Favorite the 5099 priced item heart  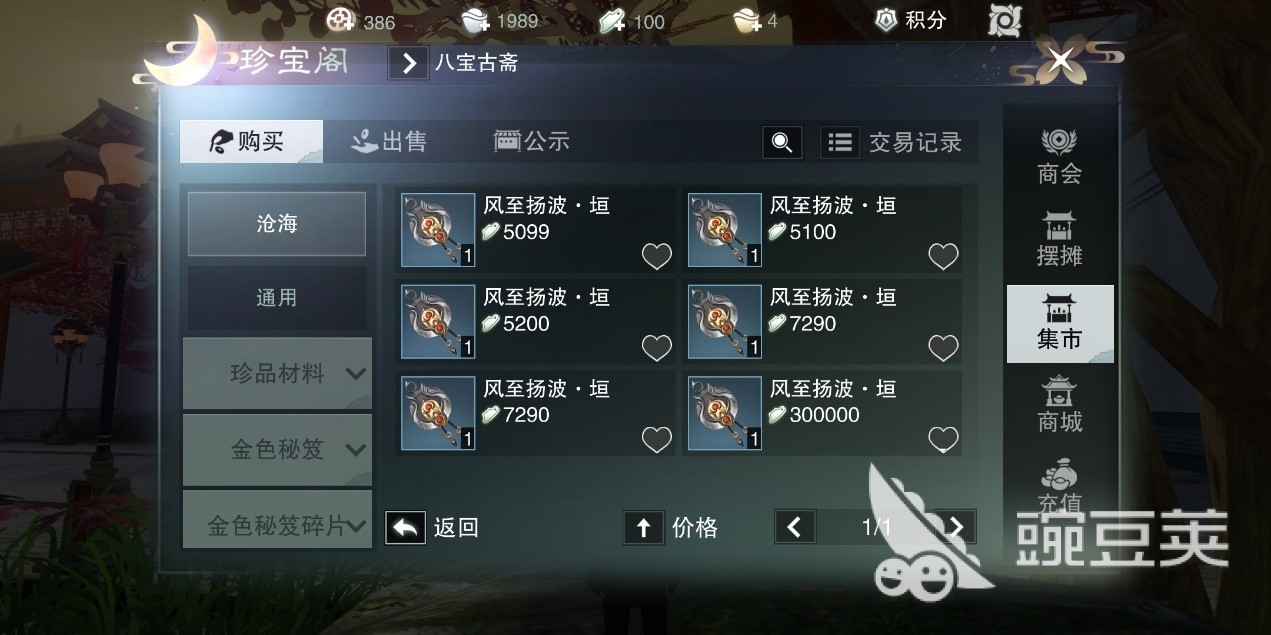coord(656,257)
